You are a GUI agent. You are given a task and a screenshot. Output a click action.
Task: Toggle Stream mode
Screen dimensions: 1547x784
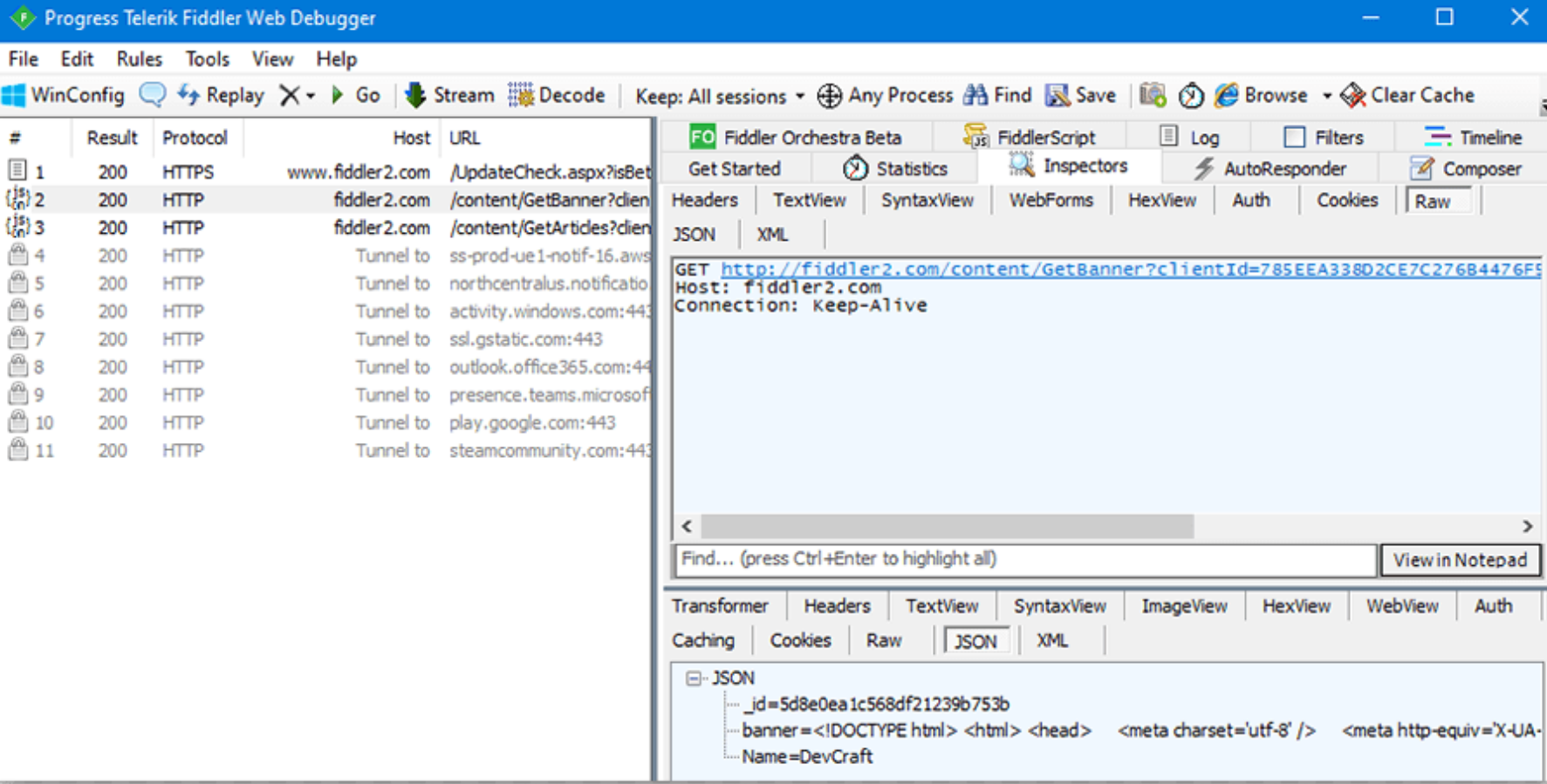tap(449, 95)
